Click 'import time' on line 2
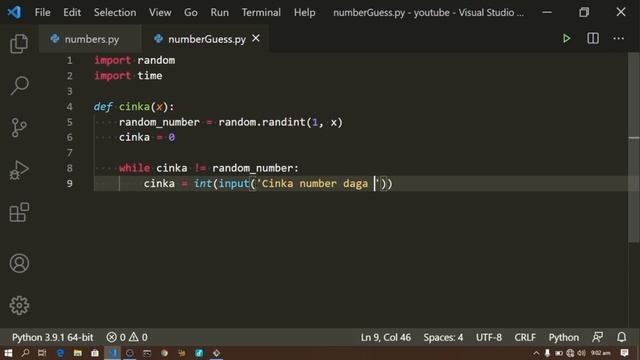 click(x=128, y=76)
